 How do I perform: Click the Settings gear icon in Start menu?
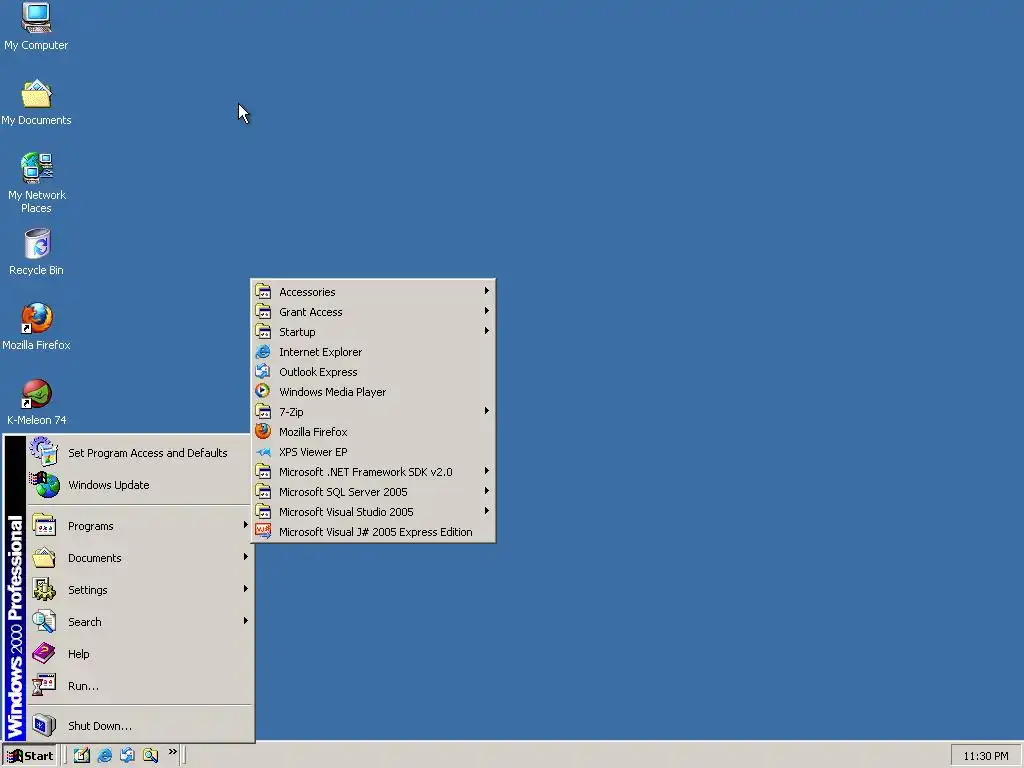[x=44, y=589]
